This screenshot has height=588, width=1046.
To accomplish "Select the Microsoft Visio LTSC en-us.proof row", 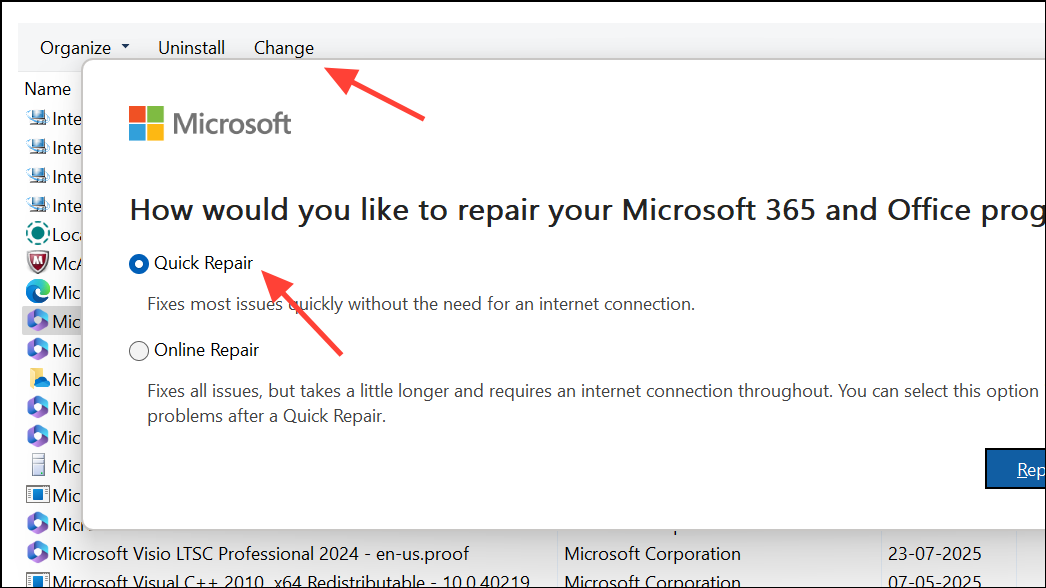I will [x=520, y=553].
